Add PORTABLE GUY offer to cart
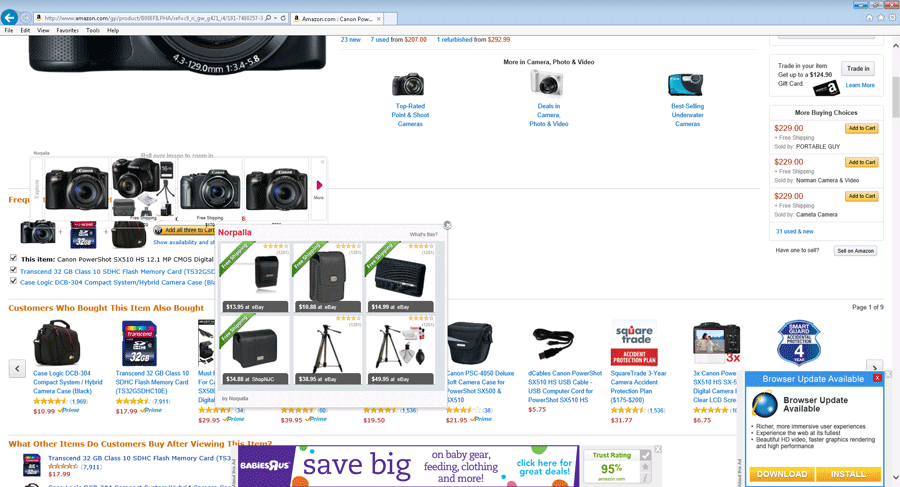Image resolution: width=900 pixels, height=487 pixels. [861, 129]
